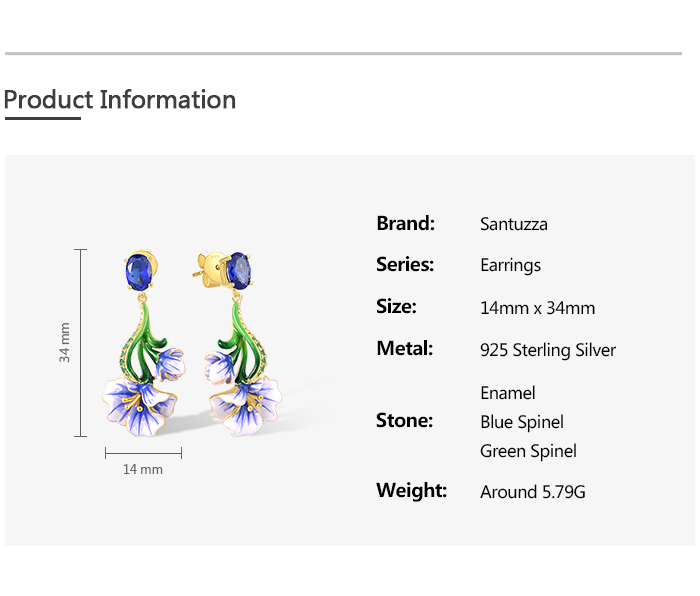Click the Product Information heading

(x=120, y=100)
